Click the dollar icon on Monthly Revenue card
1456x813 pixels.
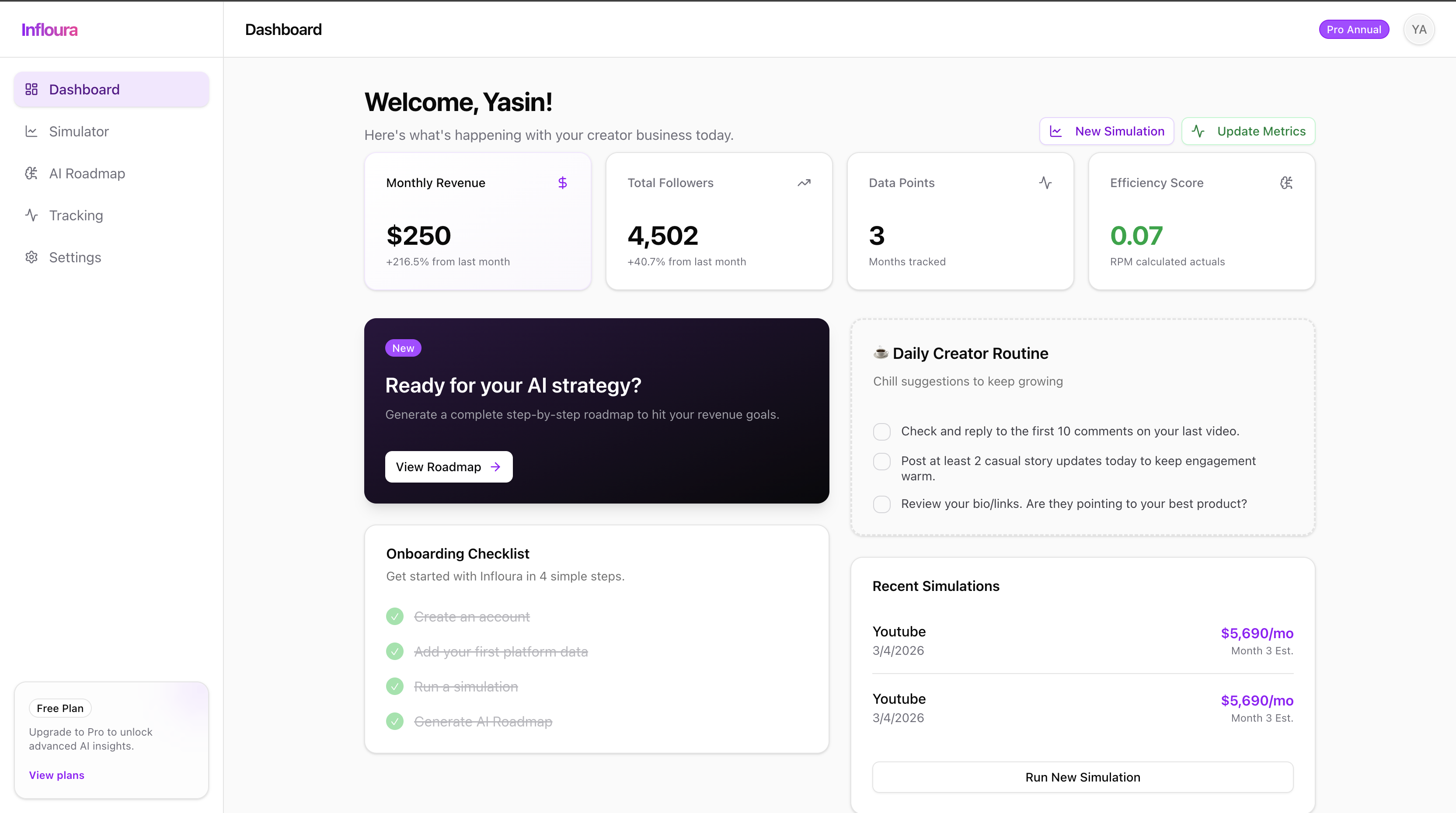(x=562, y=182)
